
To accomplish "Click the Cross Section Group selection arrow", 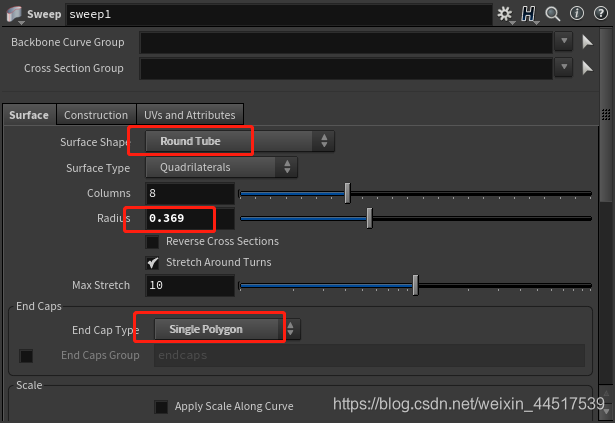I will coord(587,68).
